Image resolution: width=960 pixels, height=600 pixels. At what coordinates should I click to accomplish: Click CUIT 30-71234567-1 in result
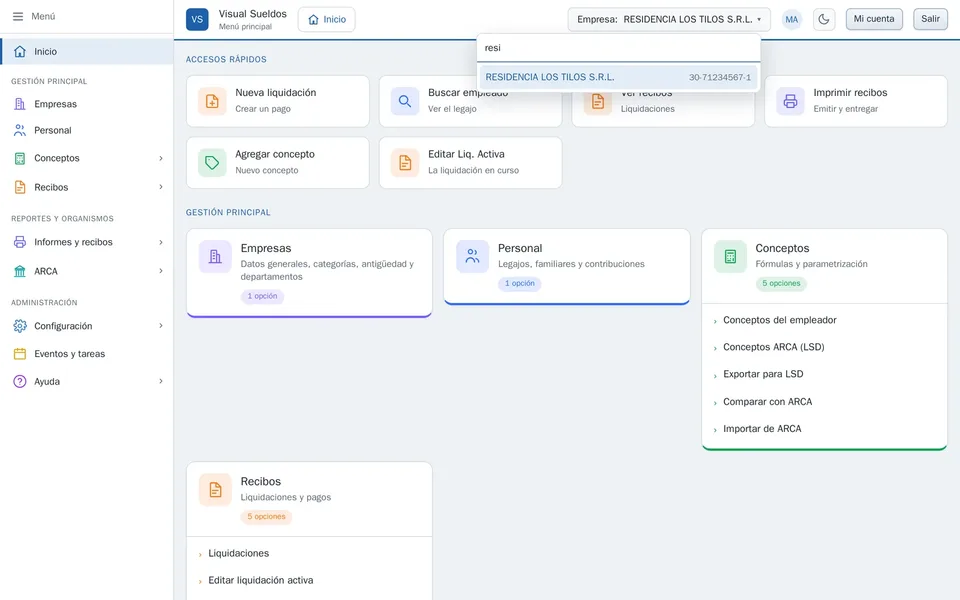719,78
